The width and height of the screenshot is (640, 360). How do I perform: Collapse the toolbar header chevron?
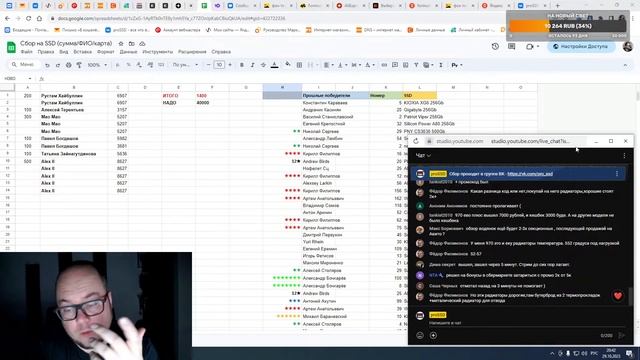[625, 65]
